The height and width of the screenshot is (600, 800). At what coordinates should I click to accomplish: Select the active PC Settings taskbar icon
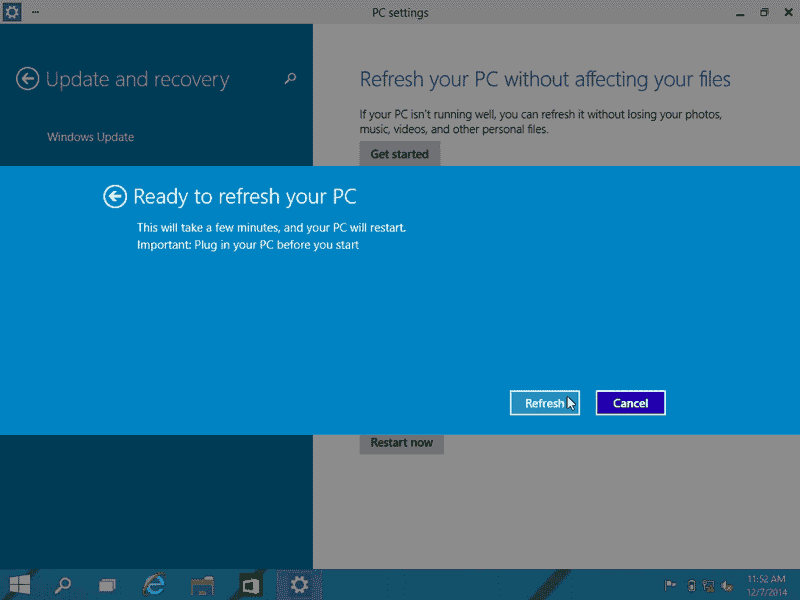[299, 584]
